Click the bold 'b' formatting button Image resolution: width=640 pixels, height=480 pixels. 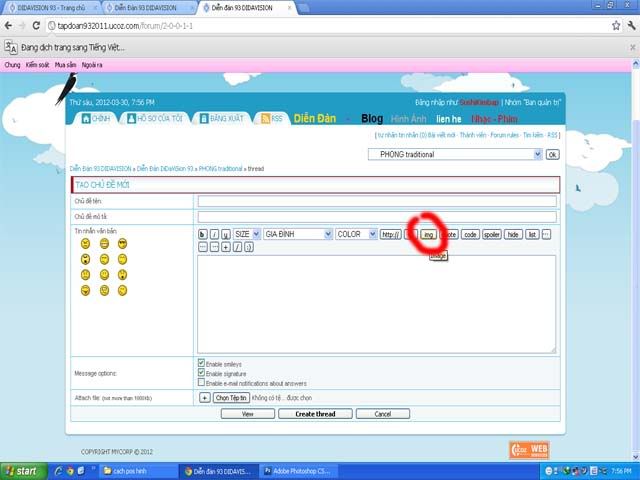point(202,234)
